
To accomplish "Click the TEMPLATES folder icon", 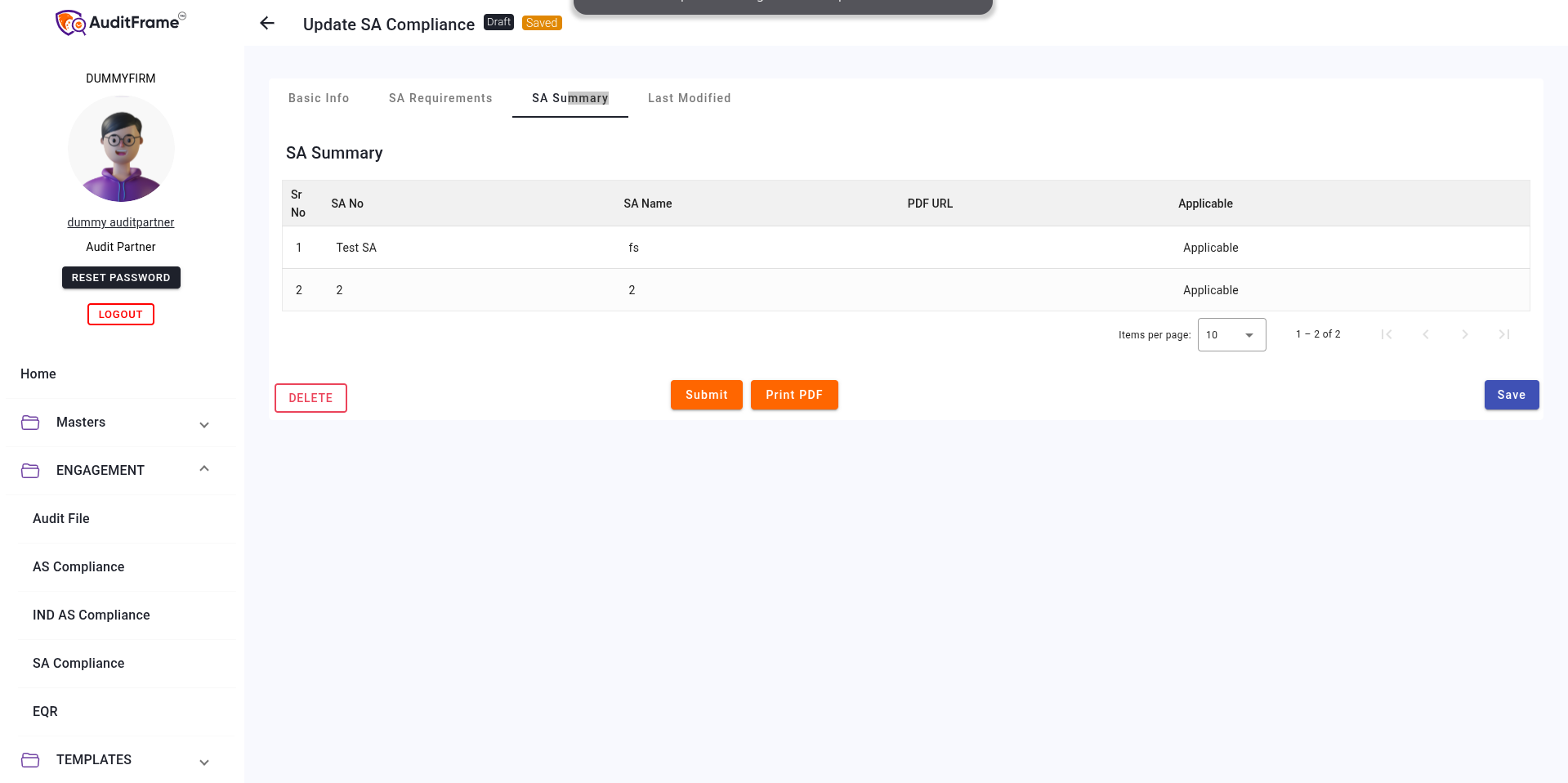I will pyautogui.click(x=30, y=760).
